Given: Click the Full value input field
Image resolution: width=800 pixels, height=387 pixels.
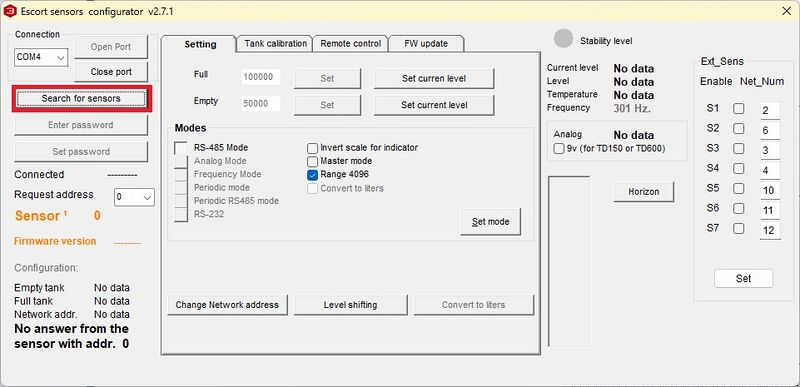Looking at the screenshot, I should click(x=261, y=78).
